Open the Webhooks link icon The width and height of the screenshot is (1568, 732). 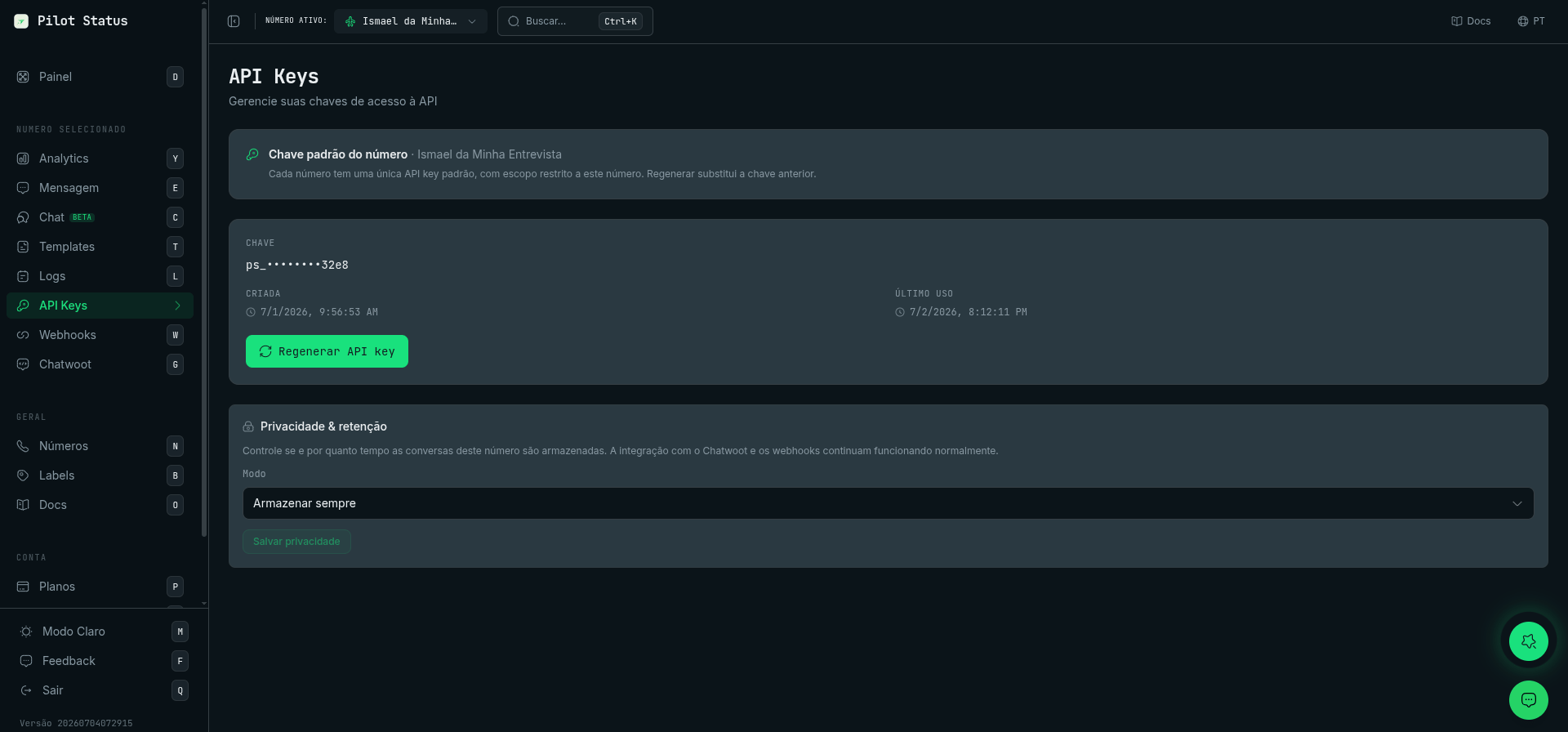23,335
